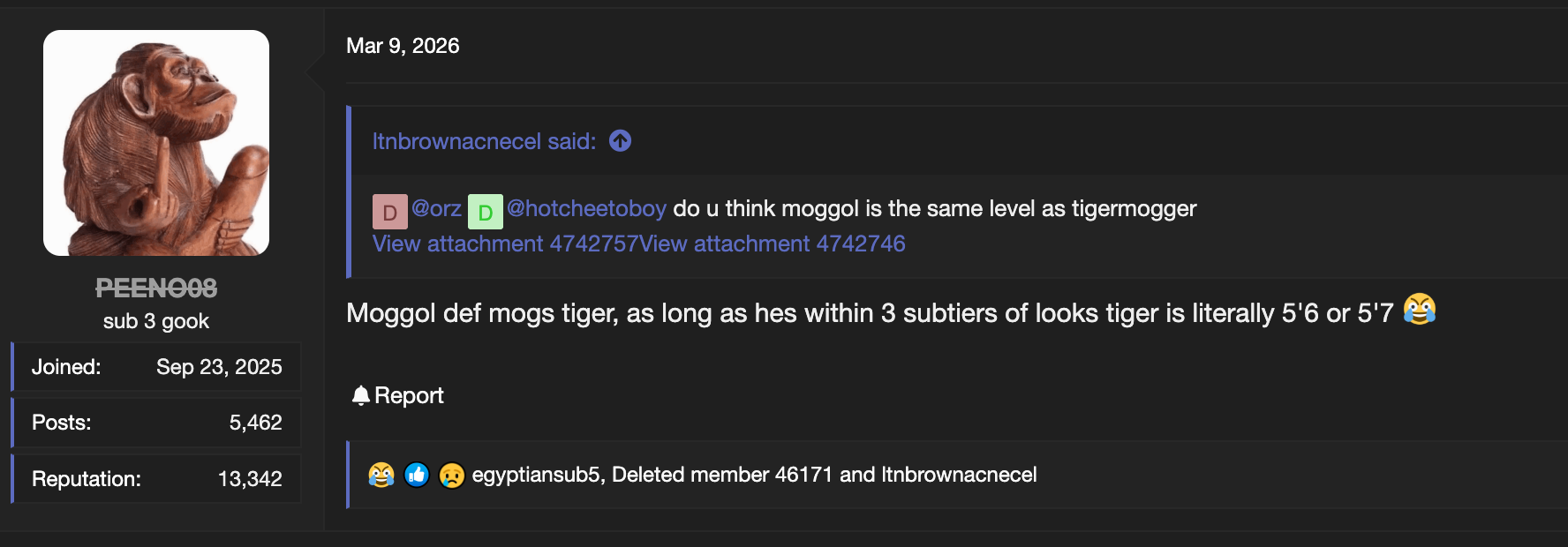Viewport: 1568px width, 547px height.
Task: Click the laughing-crying reaction icon in reactions bar
Action: (381, 475)
